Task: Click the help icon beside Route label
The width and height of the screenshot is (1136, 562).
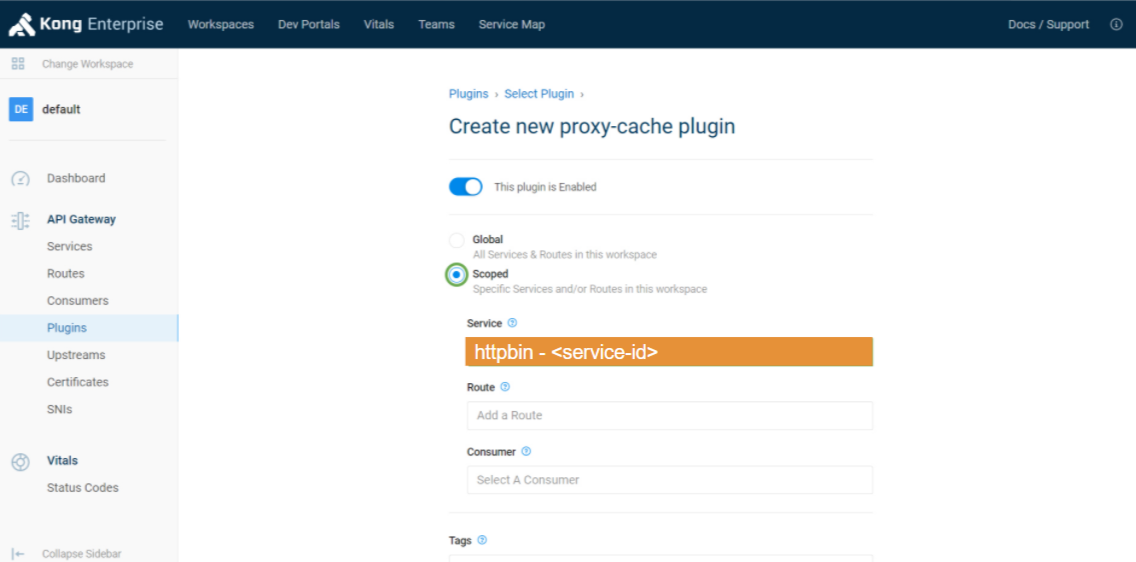Action: 505,387
